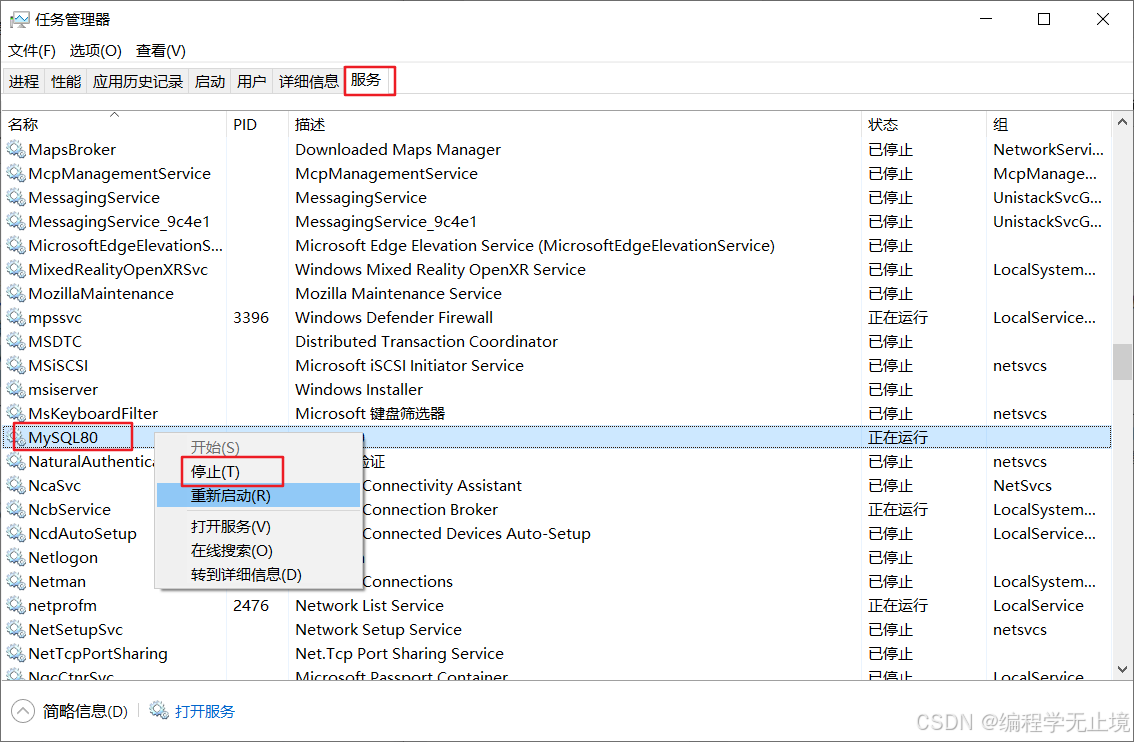1134x742 pixels.
Task: Click NetworkServi... group of MapsBroker
Action: (1048, 150)
